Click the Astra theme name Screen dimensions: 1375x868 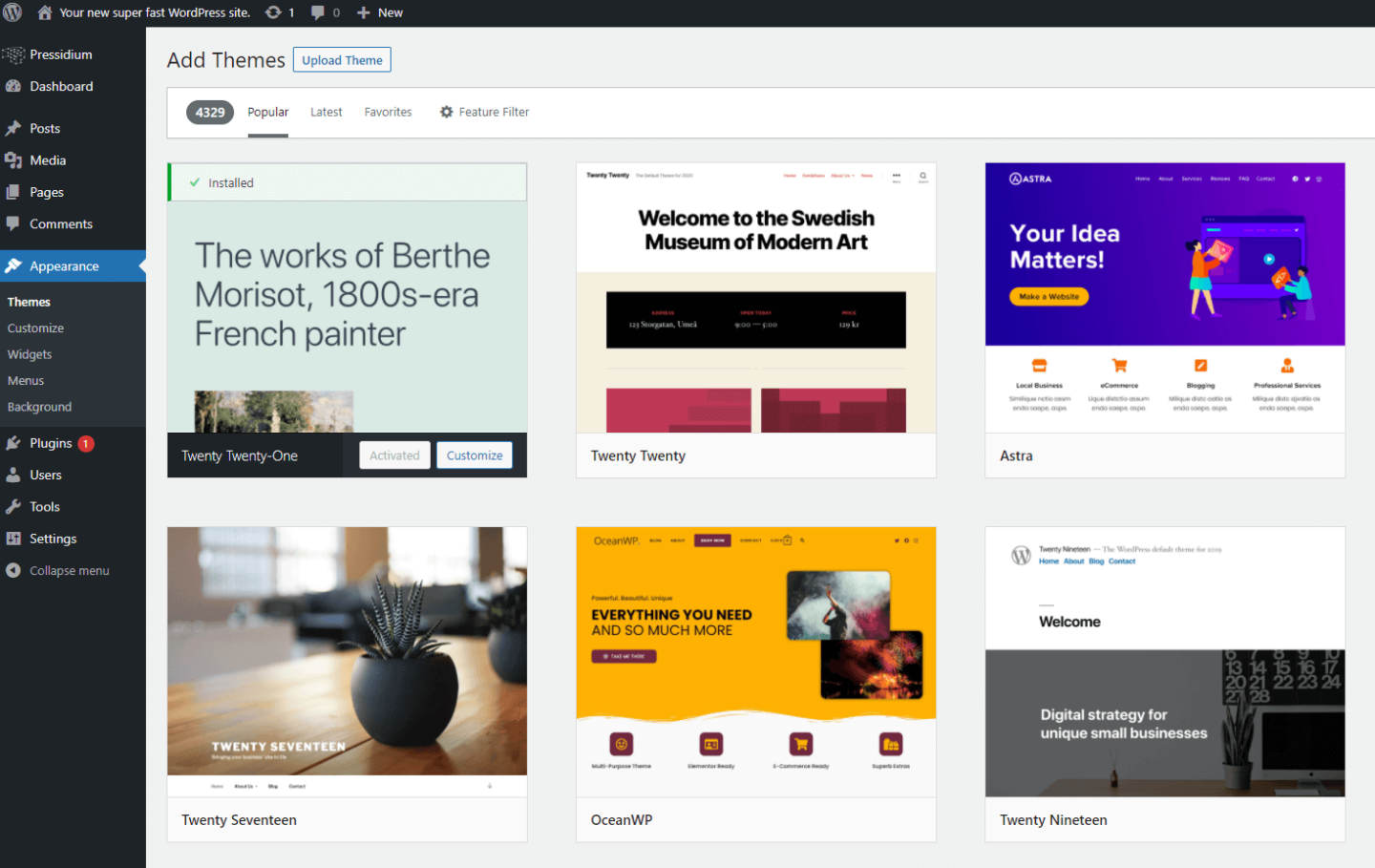(x=1016, y=455)
